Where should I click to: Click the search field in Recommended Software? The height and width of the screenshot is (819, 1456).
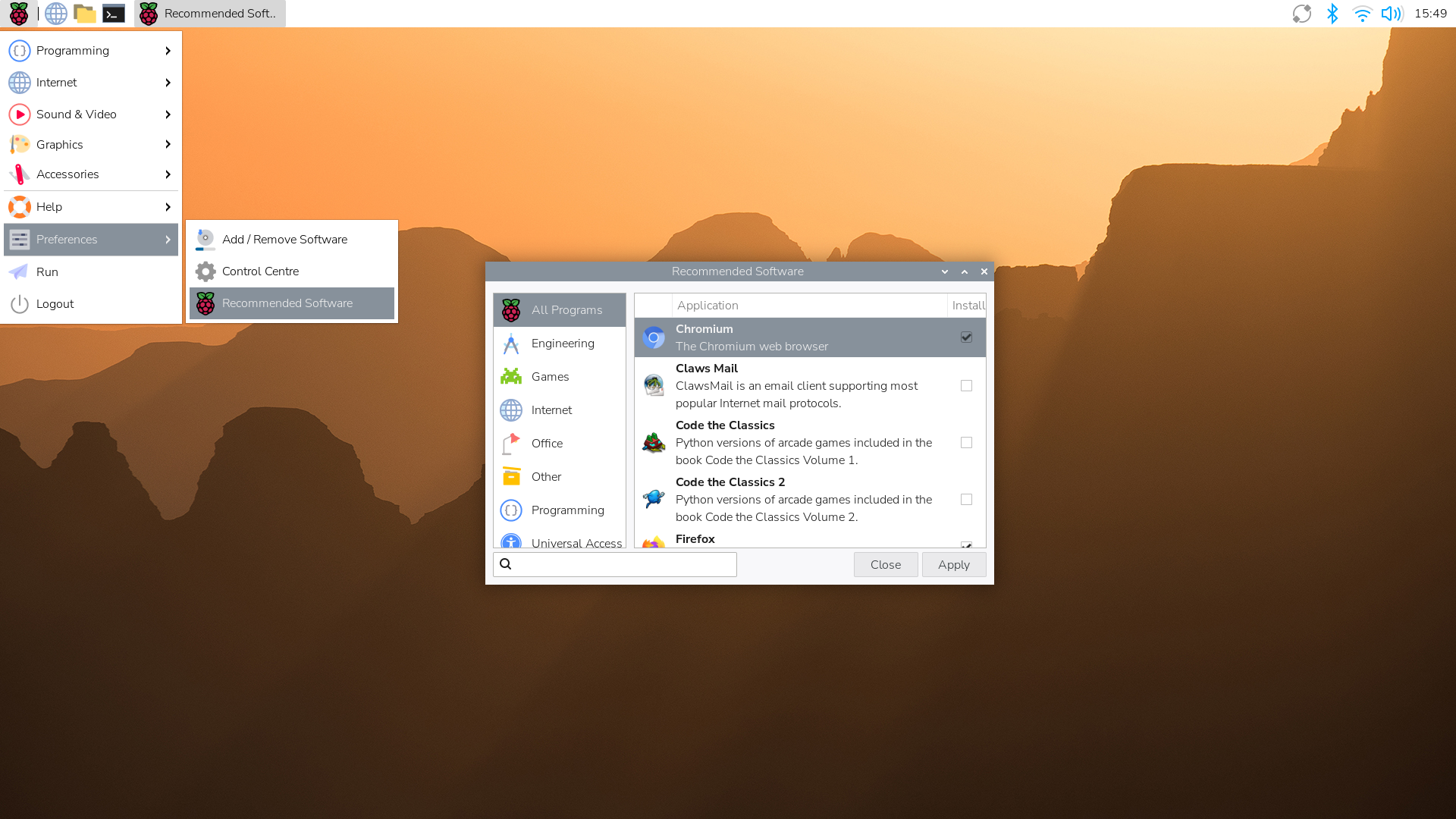pos(622,565)
